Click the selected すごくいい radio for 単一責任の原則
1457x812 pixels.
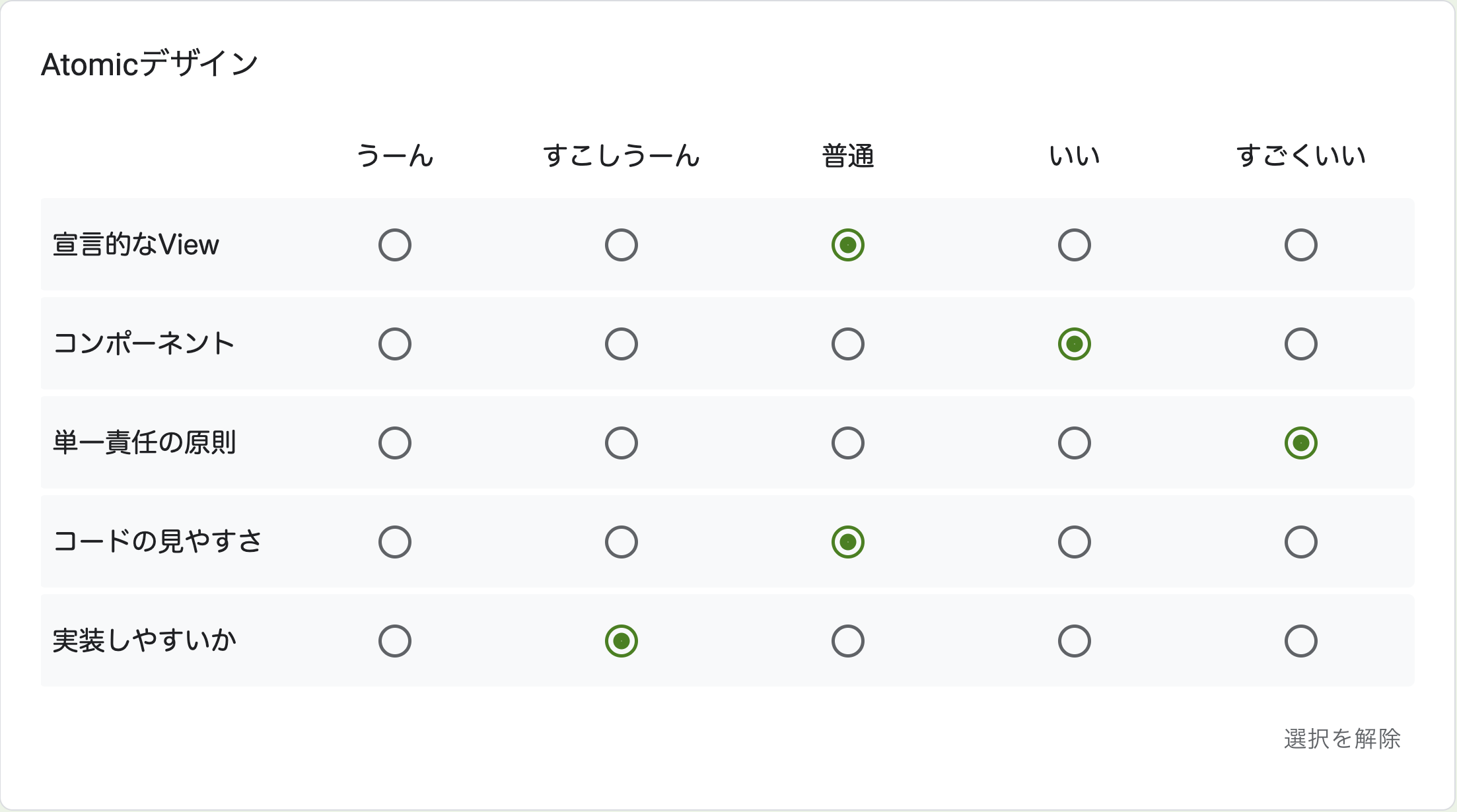(1300, 442)
